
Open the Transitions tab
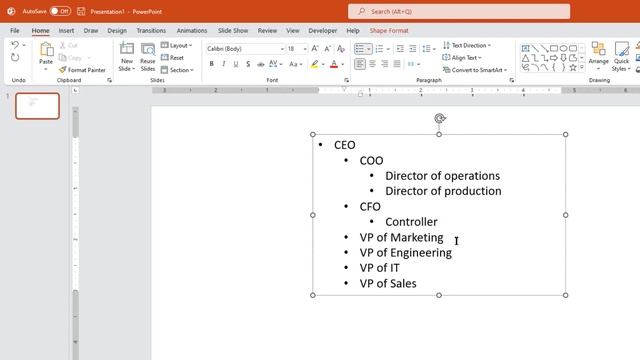[x=151, y=31]
